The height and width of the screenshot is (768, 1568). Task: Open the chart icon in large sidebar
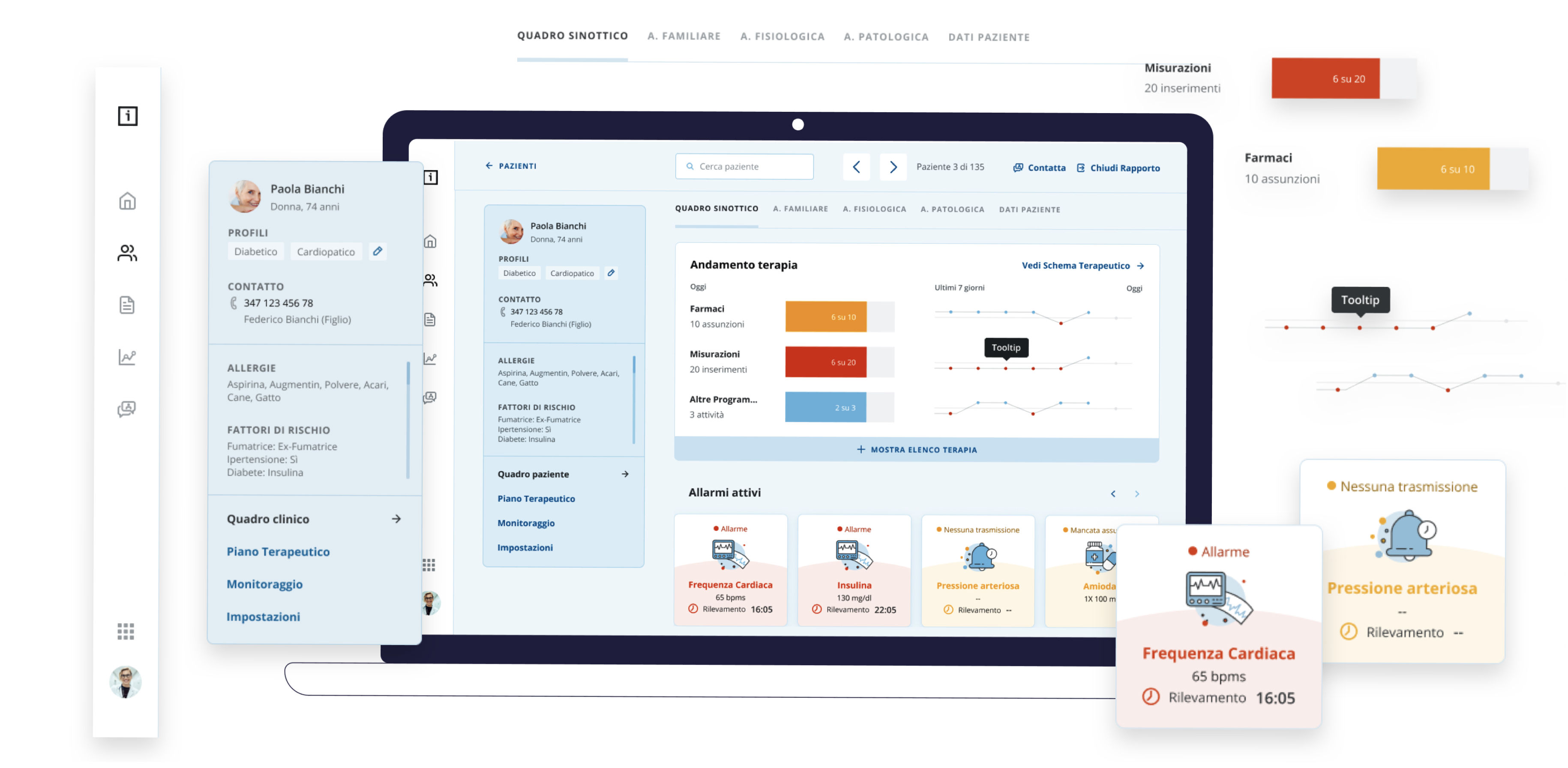point(126,357)
